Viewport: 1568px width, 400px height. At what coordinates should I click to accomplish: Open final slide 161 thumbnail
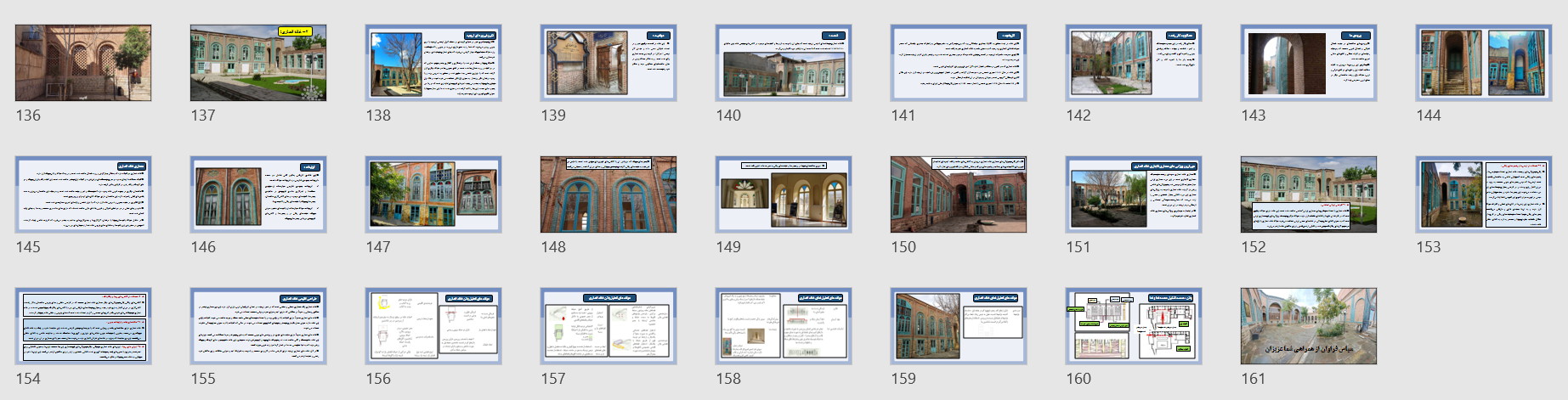click(x=1309, y=326)
